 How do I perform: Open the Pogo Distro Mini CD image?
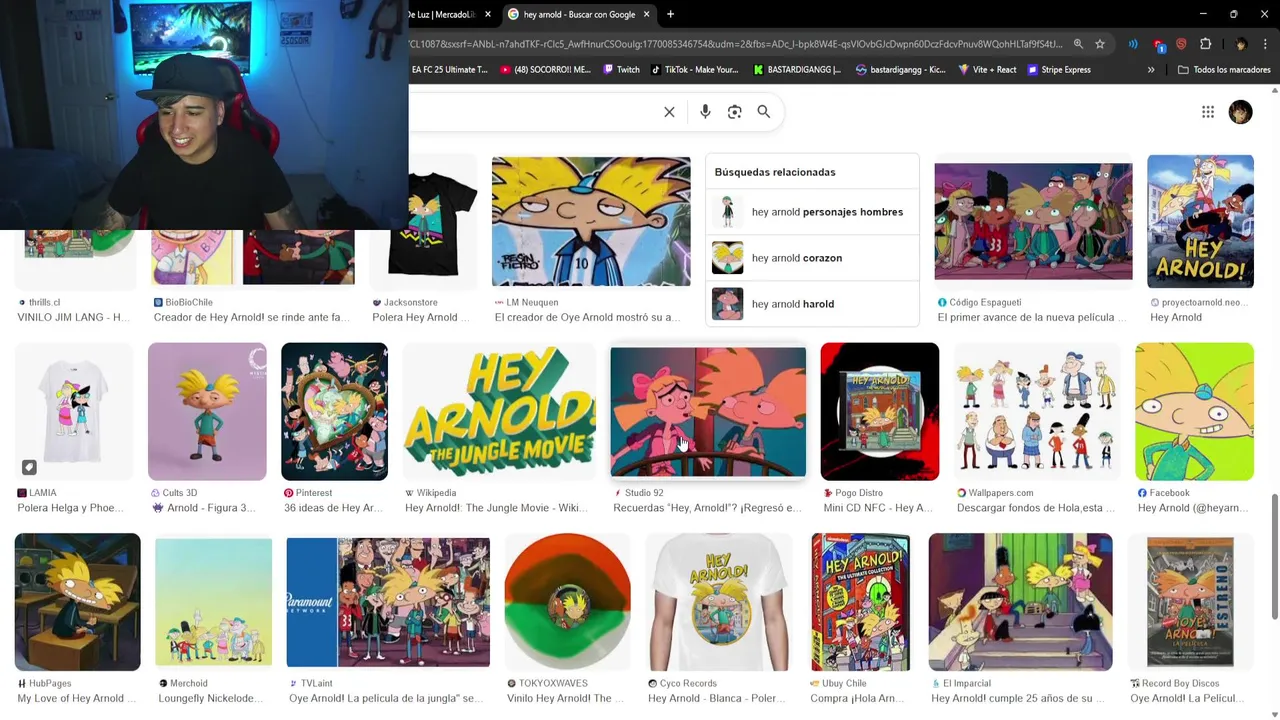coord(879,411)
